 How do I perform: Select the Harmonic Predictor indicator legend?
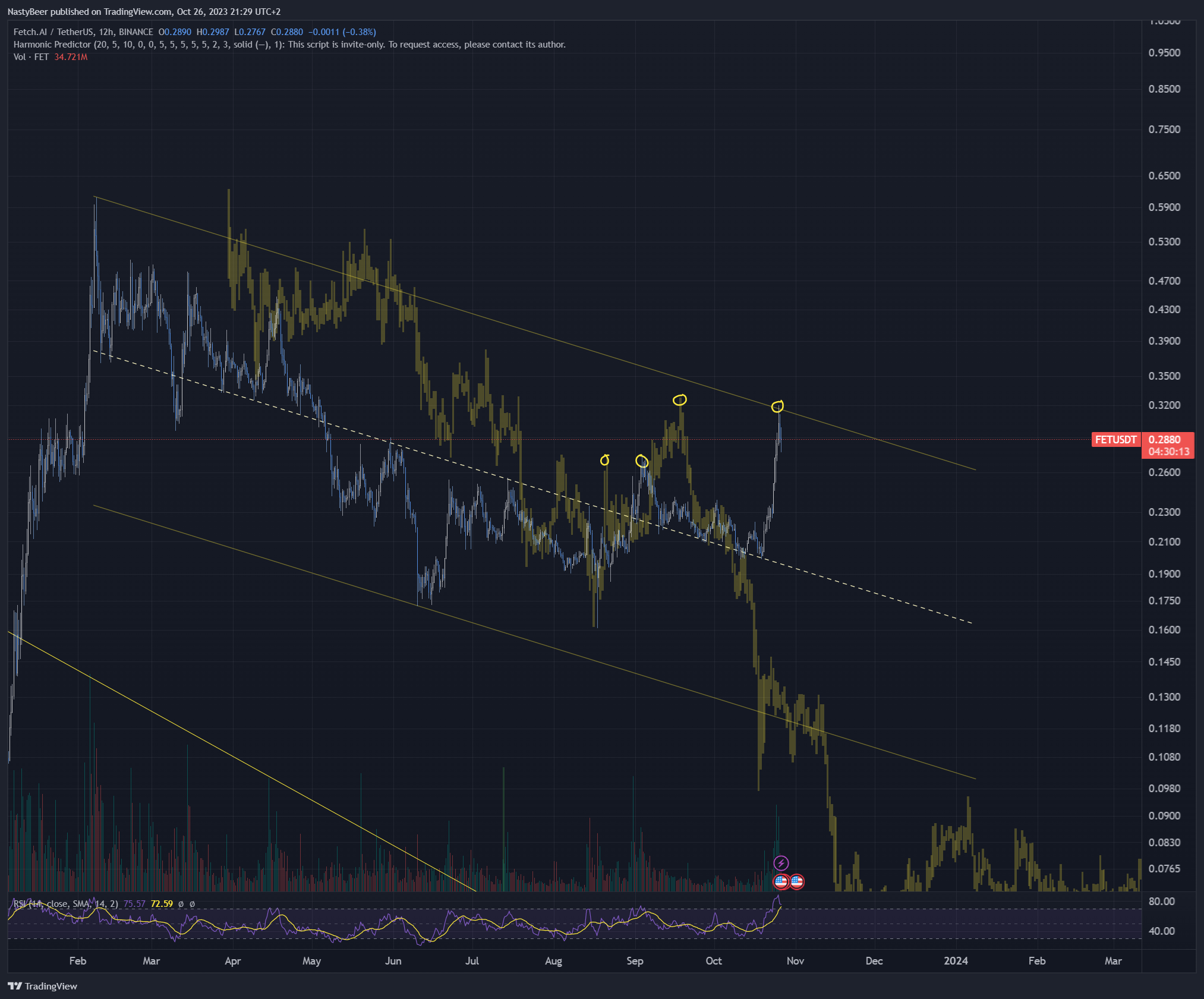click(x=289, y=45)
